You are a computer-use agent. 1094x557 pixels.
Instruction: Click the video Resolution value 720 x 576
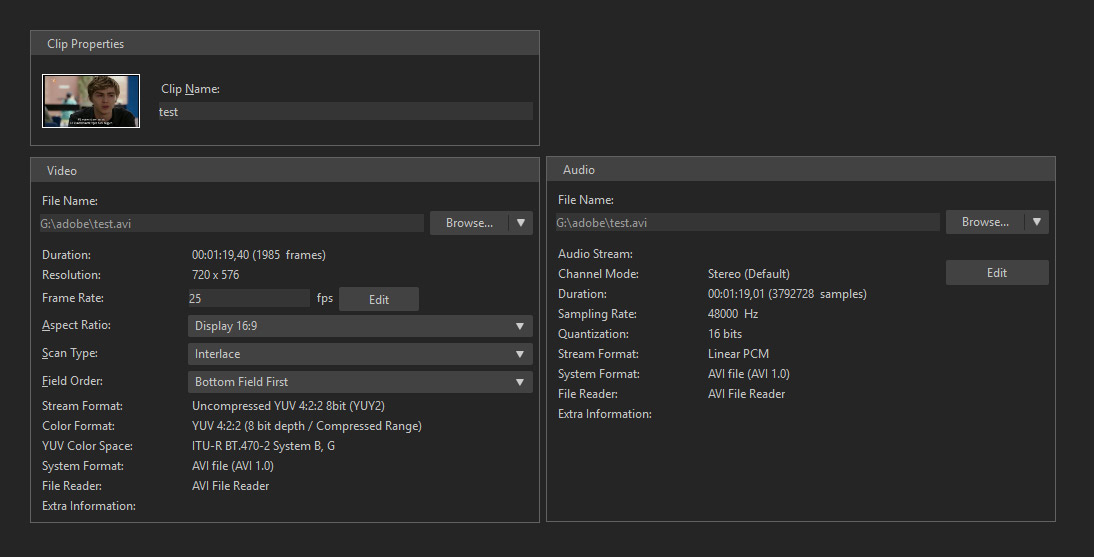(215, 275)
